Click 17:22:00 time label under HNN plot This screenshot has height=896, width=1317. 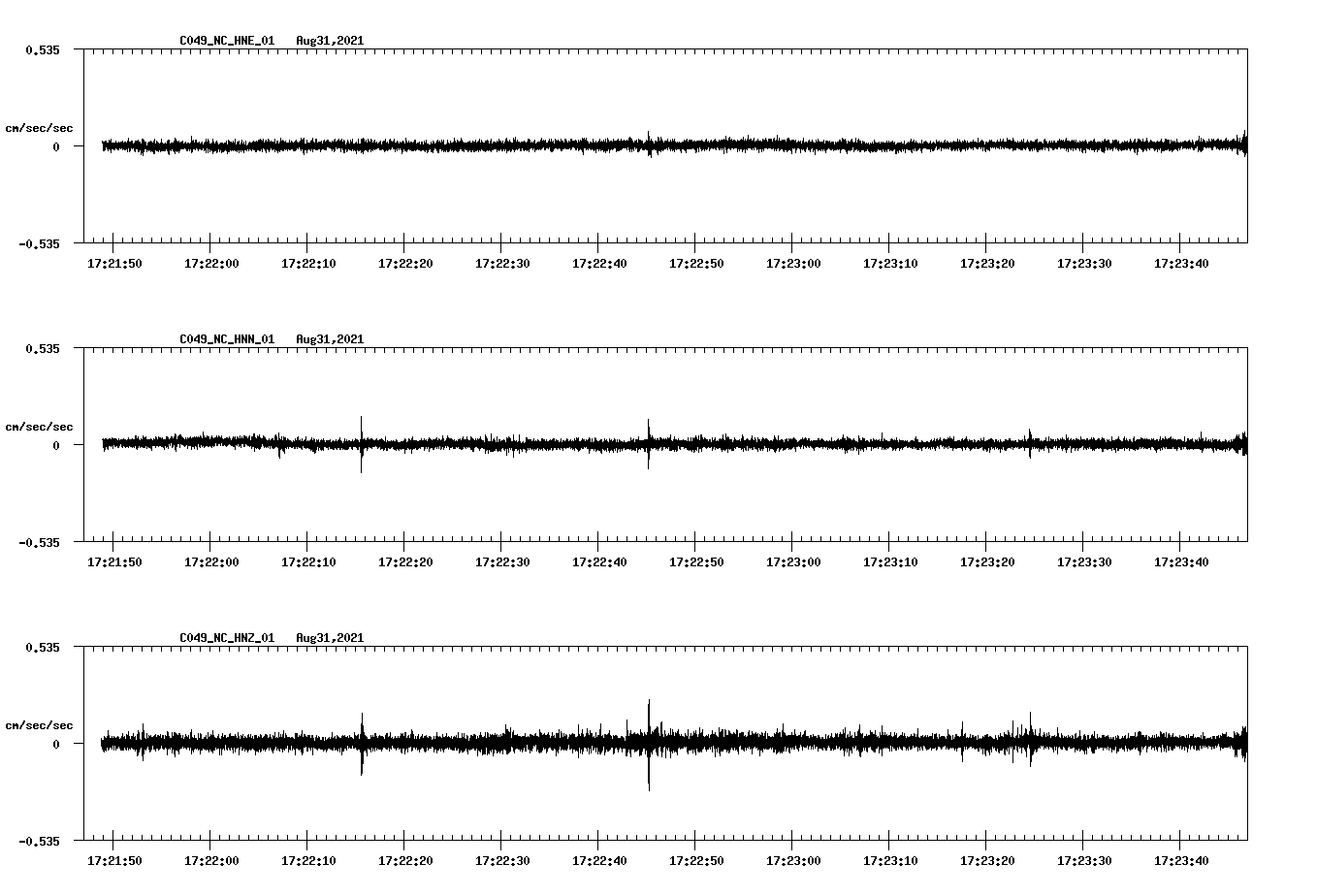[x=211, y=561]
